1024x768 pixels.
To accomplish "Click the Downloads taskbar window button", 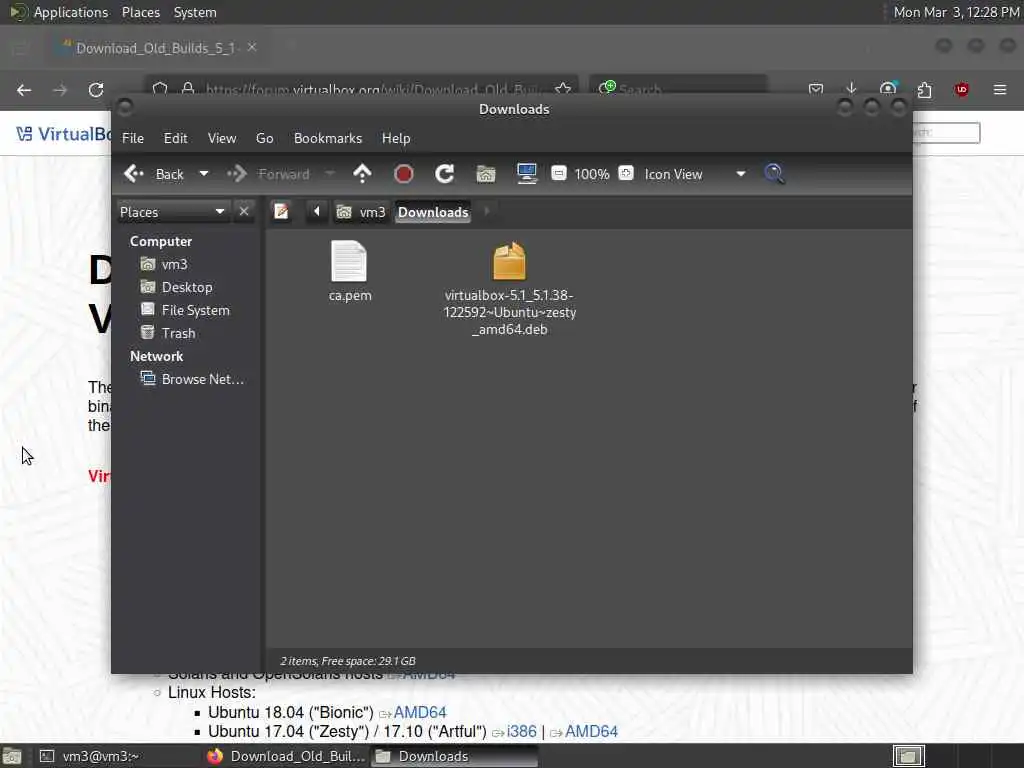I will click(455, 756).
